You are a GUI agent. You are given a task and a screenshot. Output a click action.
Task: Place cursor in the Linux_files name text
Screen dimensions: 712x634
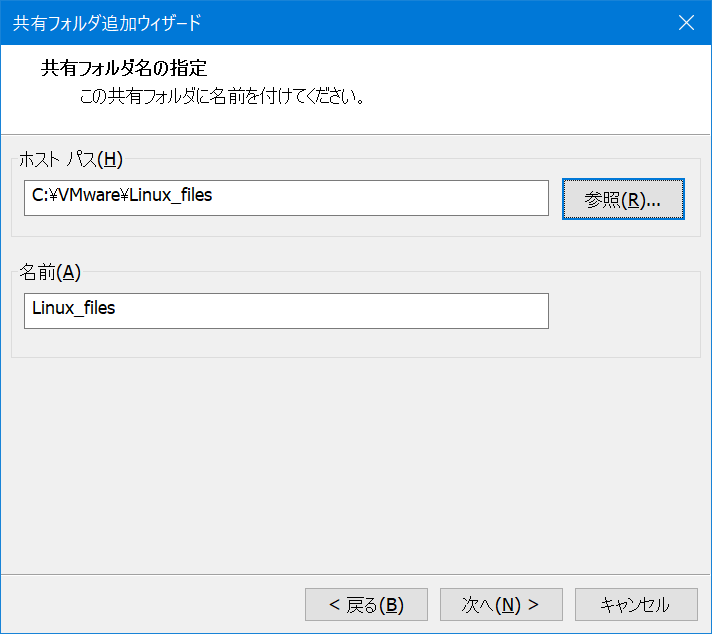pos(73,308)
